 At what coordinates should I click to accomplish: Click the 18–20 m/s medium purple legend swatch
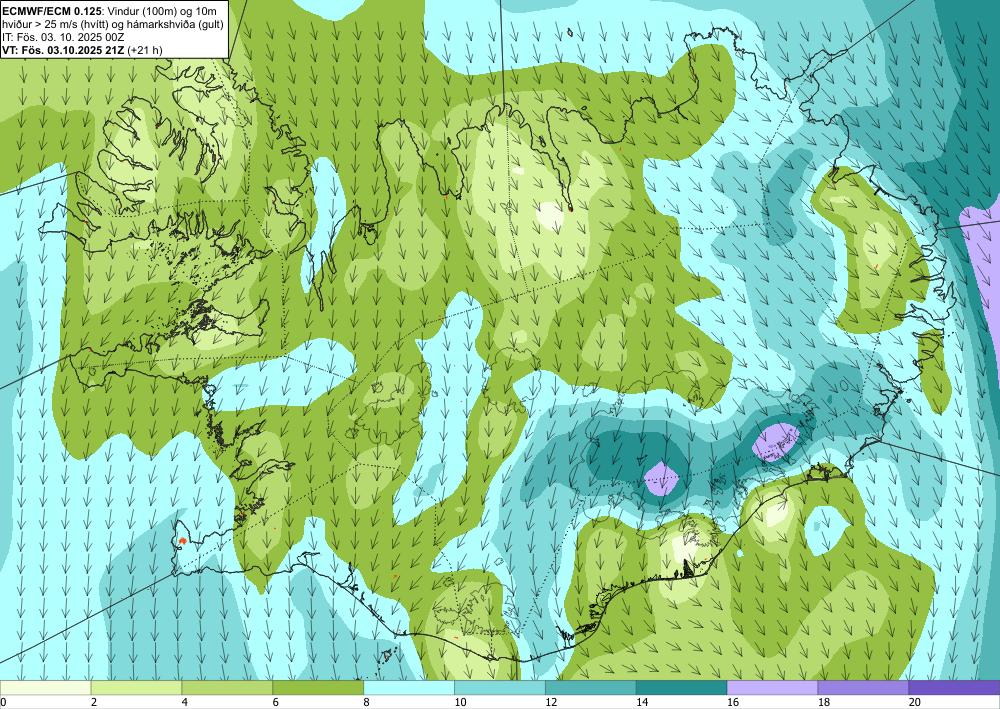click(x=863, y=687)
